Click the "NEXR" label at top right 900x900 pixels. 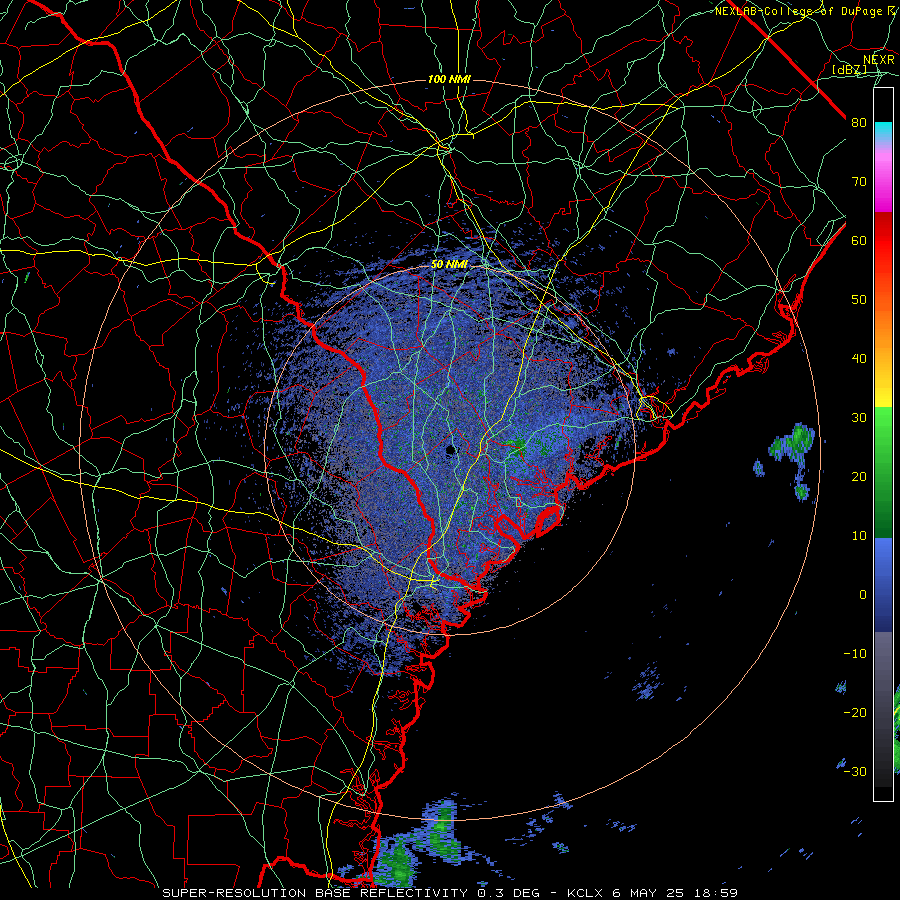click(878, 59)
